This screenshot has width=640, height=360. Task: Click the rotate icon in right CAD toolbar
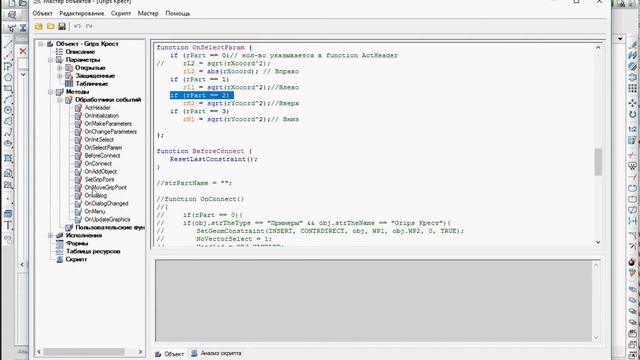pyautogui.click(x=632, y=115)
